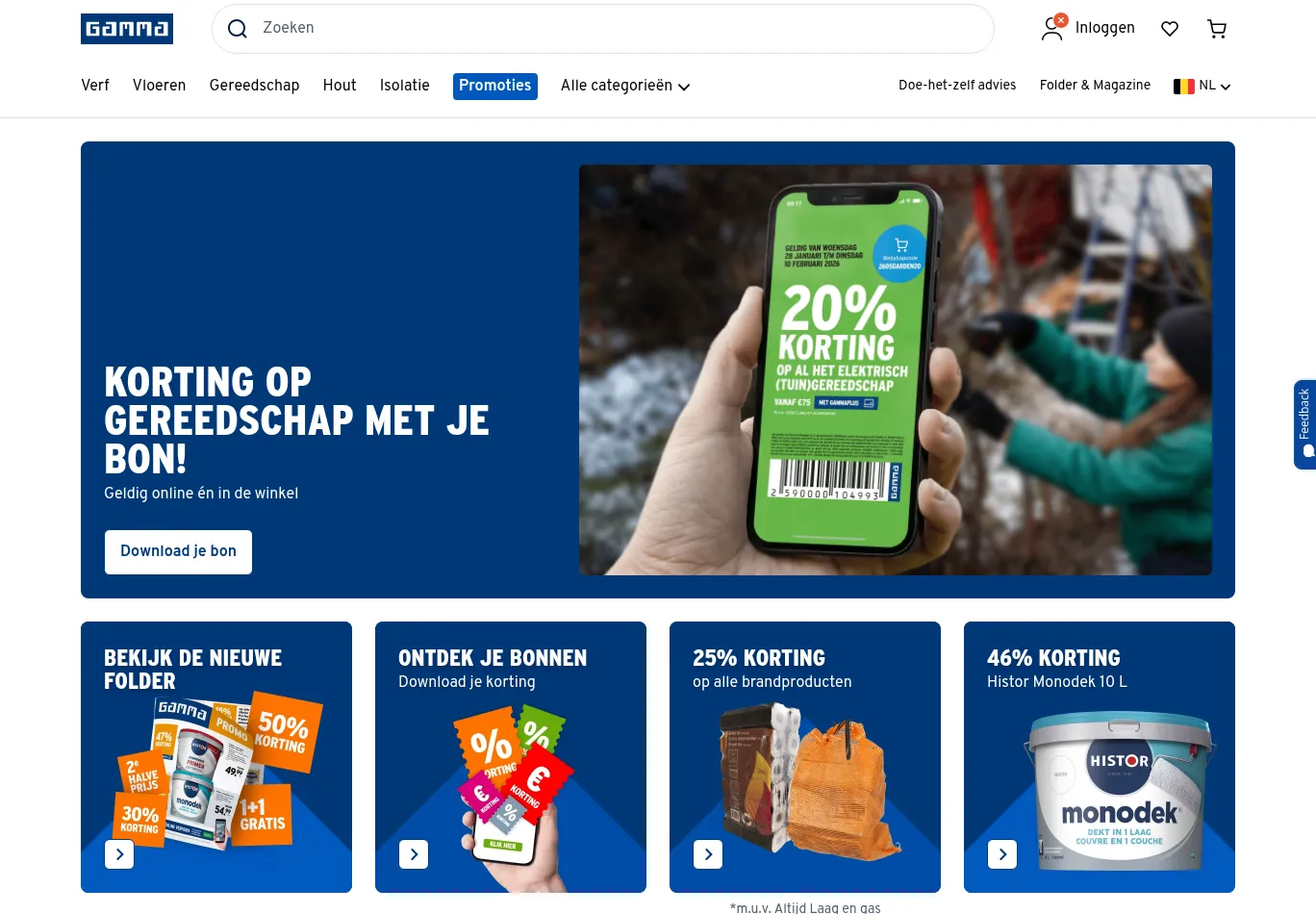The height and width of the screenshot is (914, 1316).
Task: Open the NL language selector
Action: (x=1202, y=86)
